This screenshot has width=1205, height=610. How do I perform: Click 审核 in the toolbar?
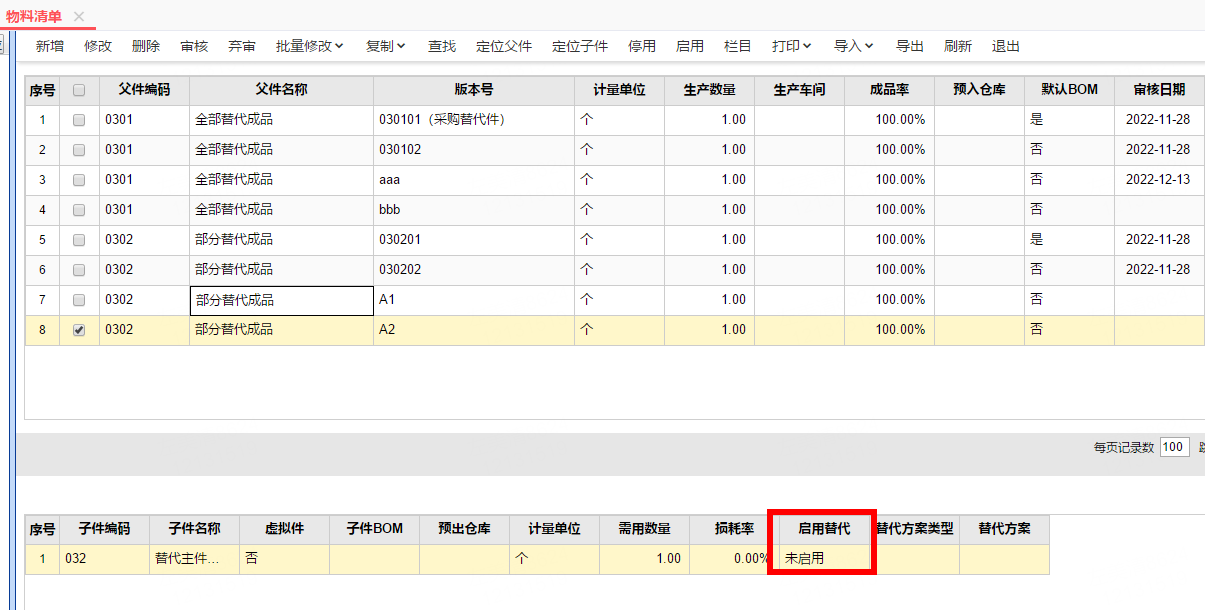click(x=194, y=46)
